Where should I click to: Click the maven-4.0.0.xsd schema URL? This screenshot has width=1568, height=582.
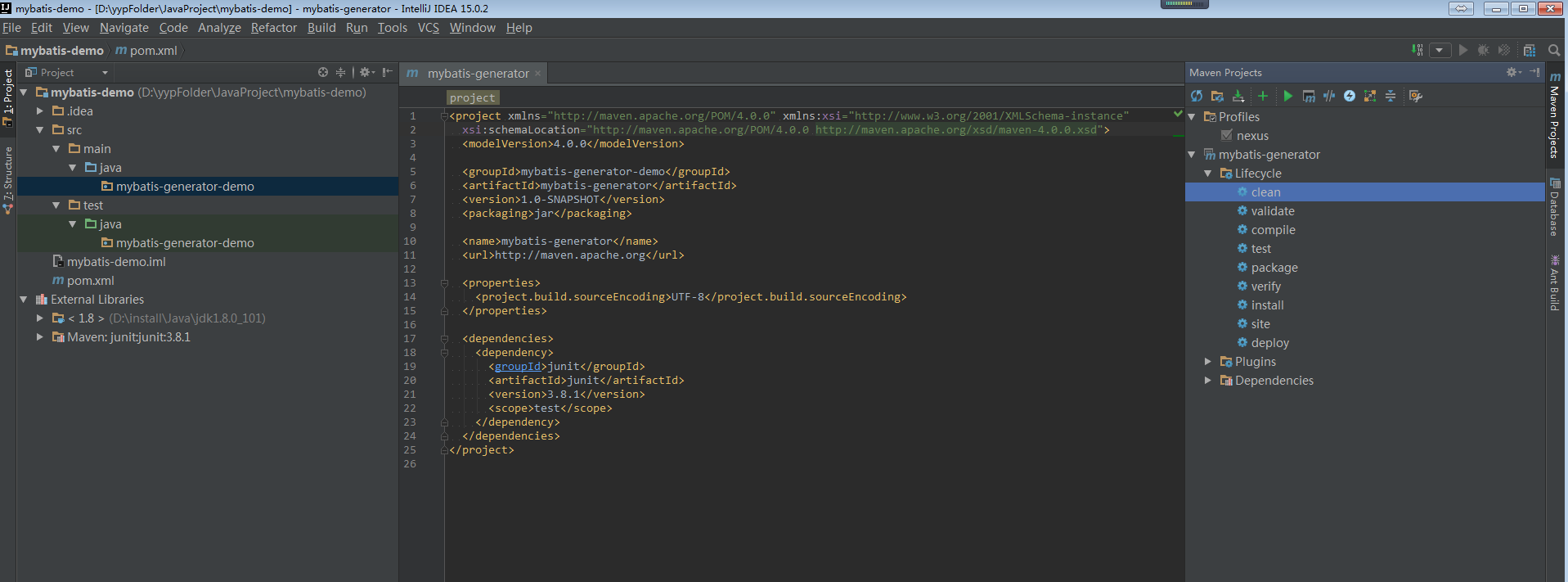tap(956, 130)
